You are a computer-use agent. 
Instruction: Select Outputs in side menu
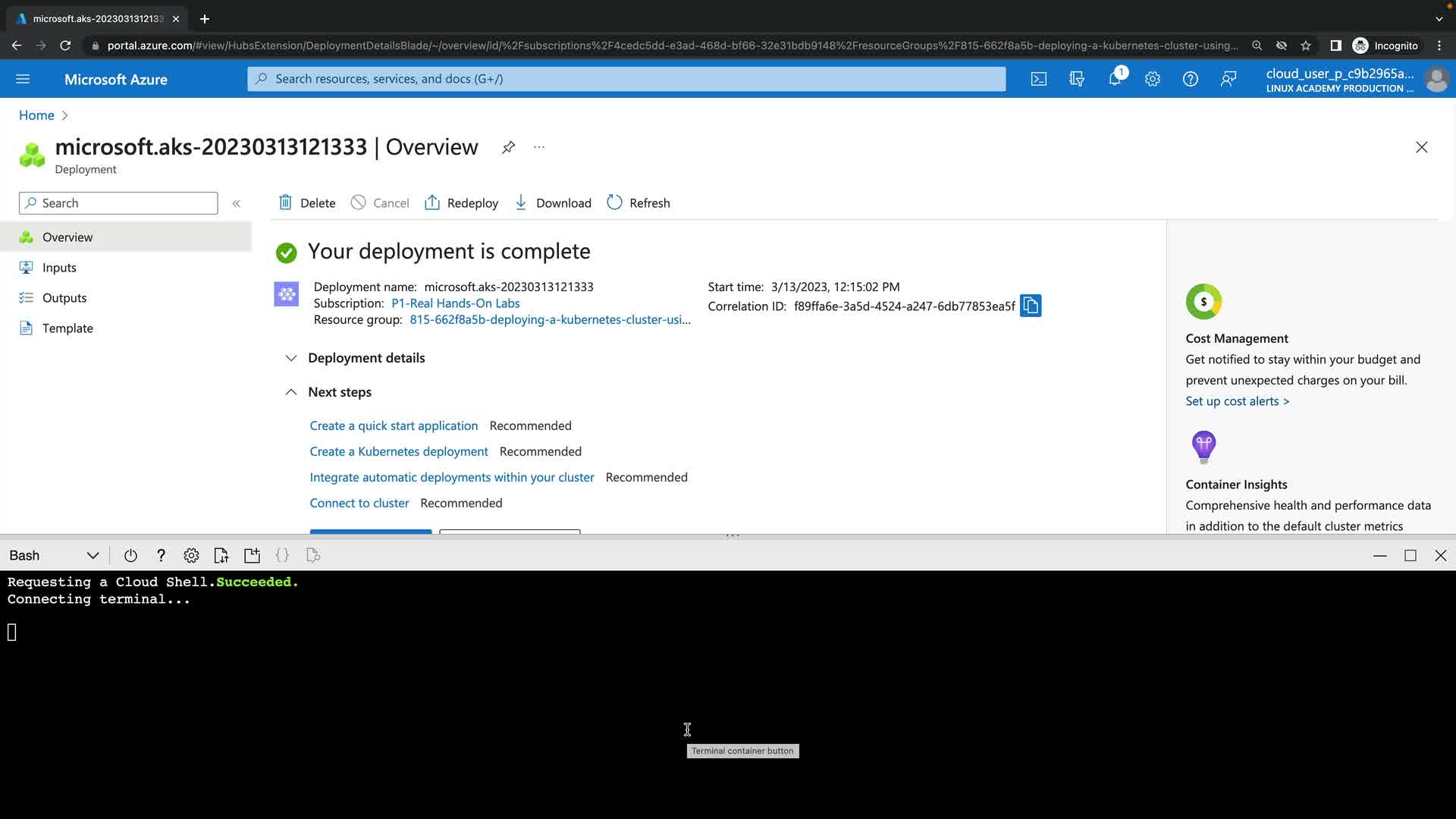(x=64, y=298)
